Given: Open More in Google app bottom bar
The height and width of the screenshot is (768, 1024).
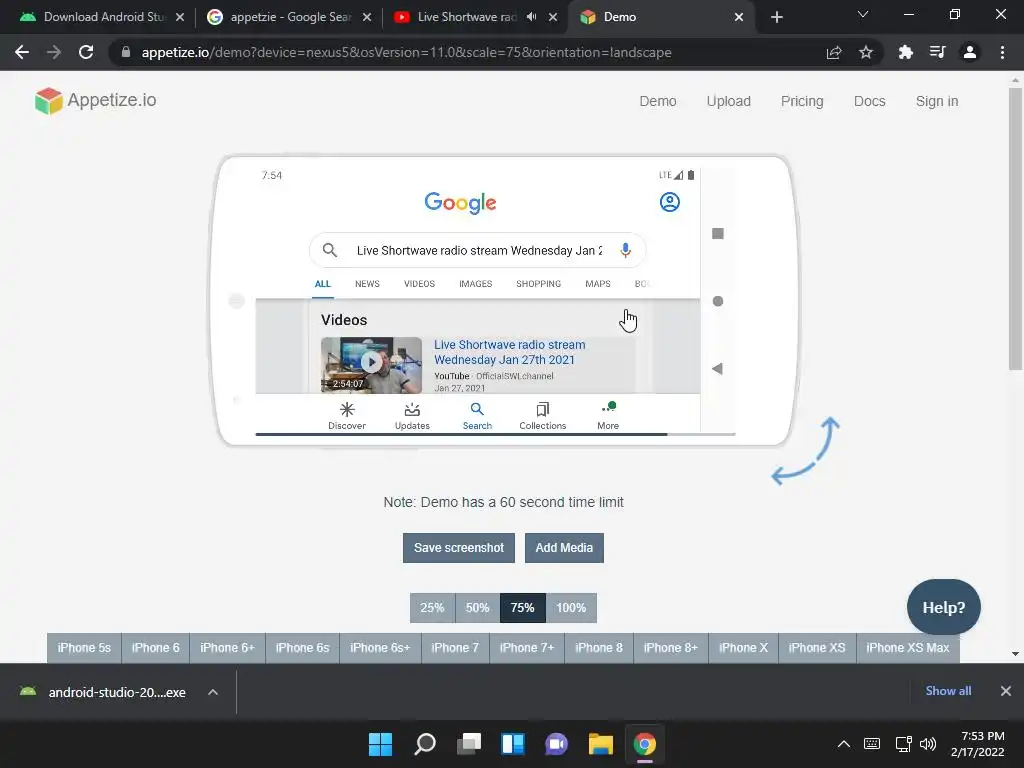Looking at the screenshot, I should 608,415.
